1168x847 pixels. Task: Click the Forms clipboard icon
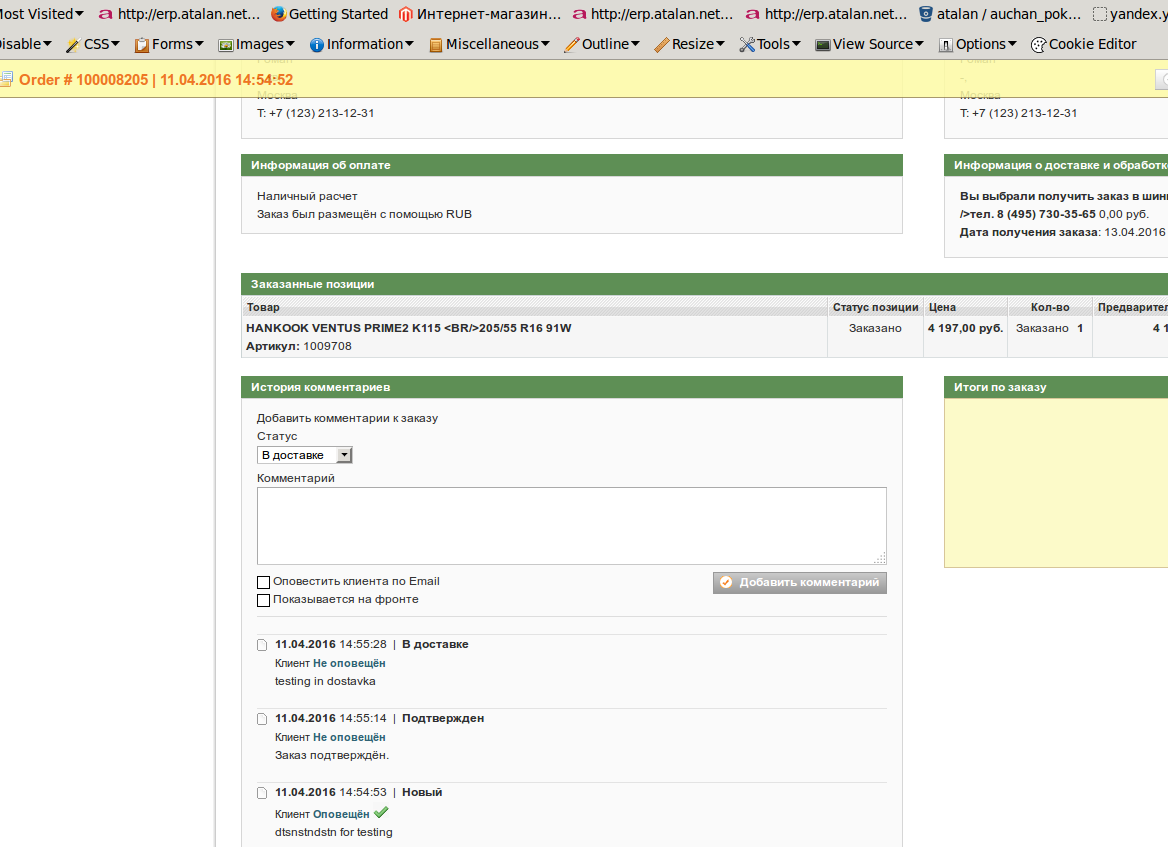click(142, 45)
